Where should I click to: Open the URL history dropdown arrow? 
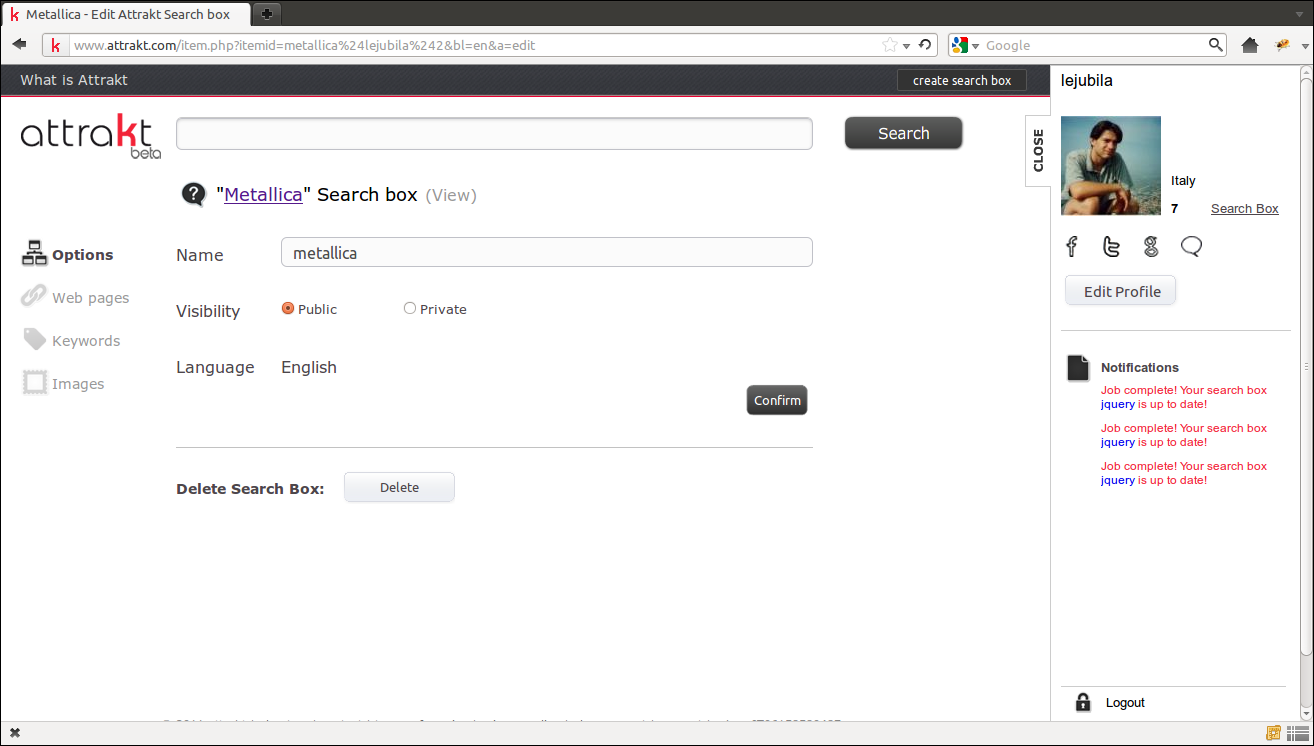click(906, 46)
